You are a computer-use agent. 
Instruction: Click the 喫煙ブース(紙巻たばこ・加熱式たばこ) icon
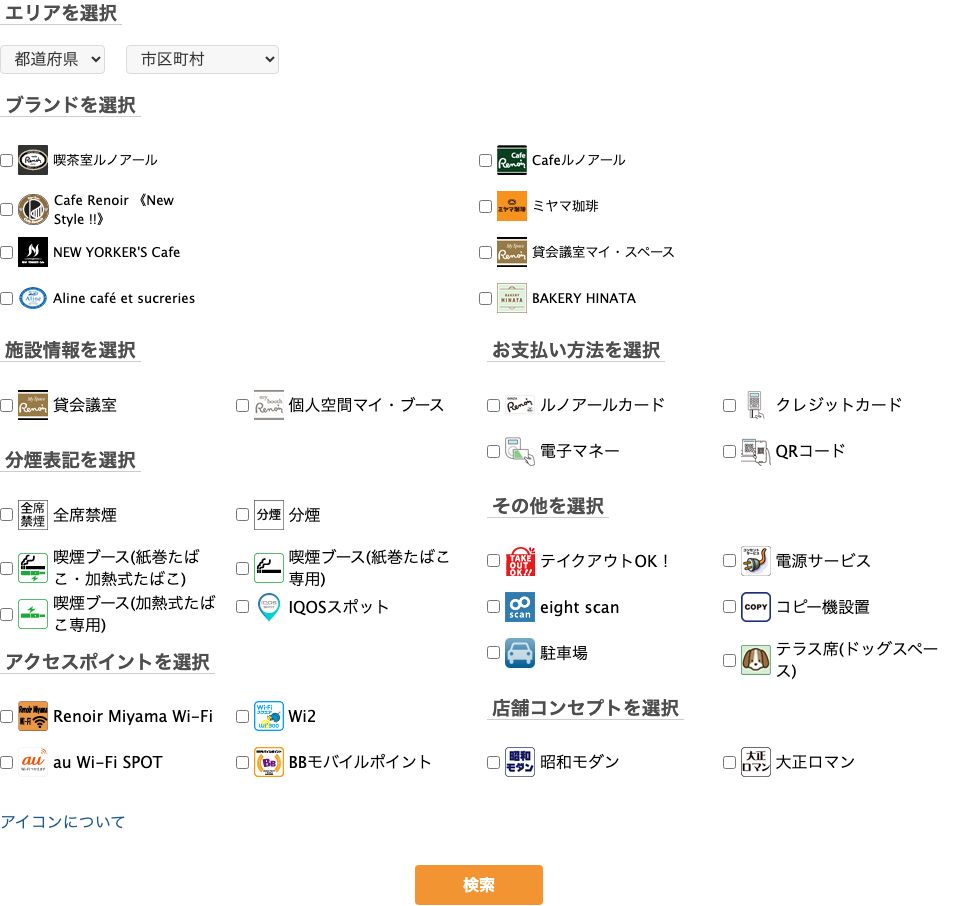click(33, 568)
